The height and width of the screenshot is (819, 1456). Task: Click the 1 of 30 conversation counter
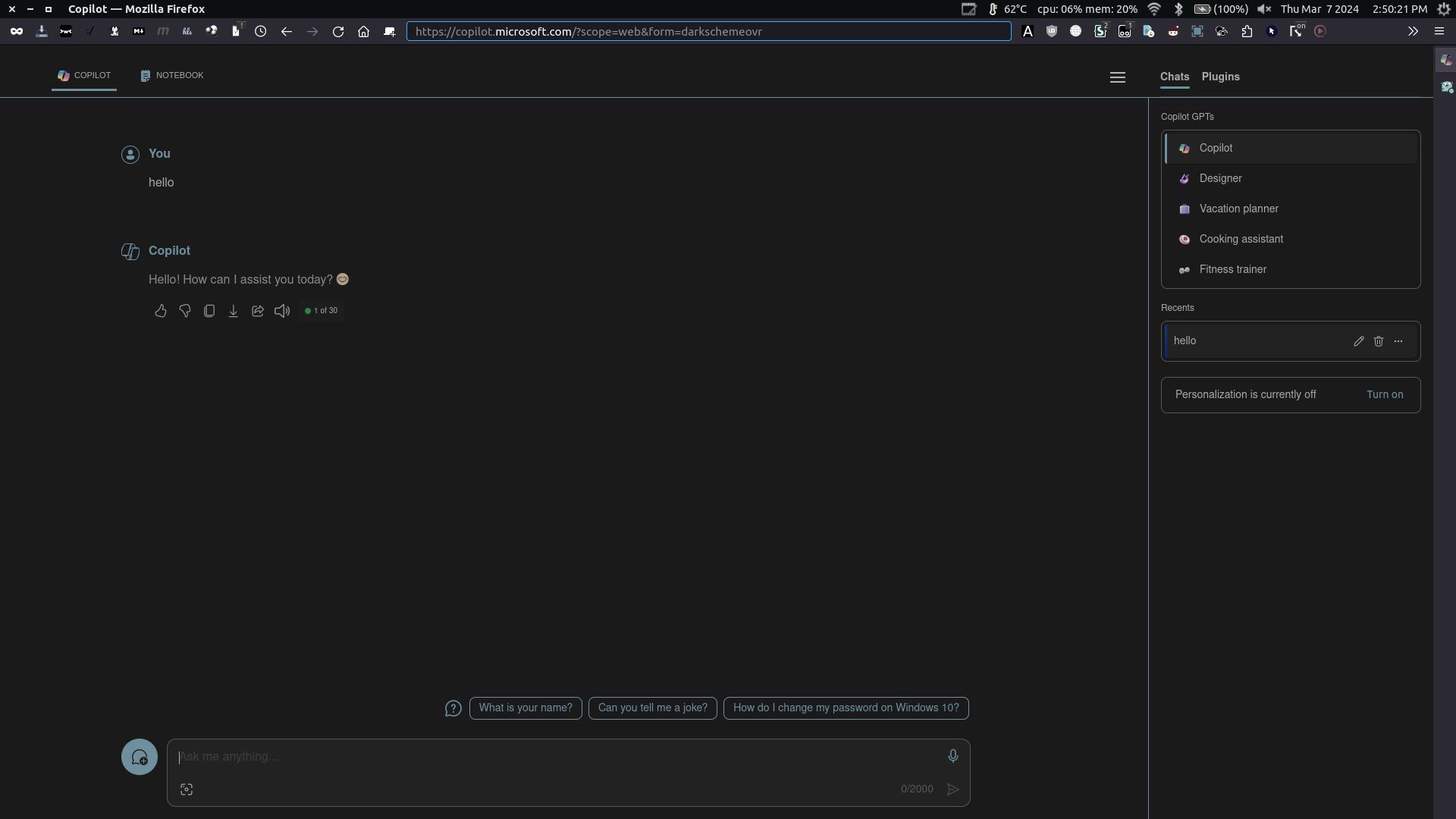pos(321,310)
